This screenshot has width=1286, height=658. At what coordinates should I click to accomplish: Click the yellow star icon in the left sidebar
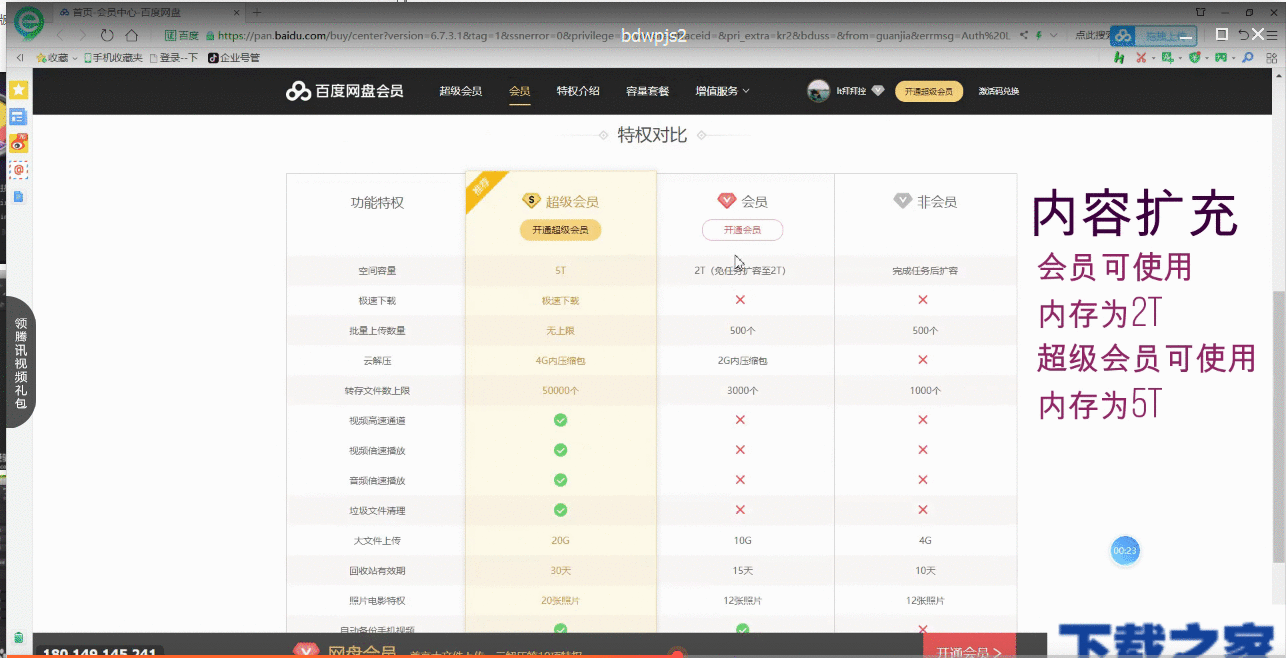pyautogui.click(x=19, y=90)
